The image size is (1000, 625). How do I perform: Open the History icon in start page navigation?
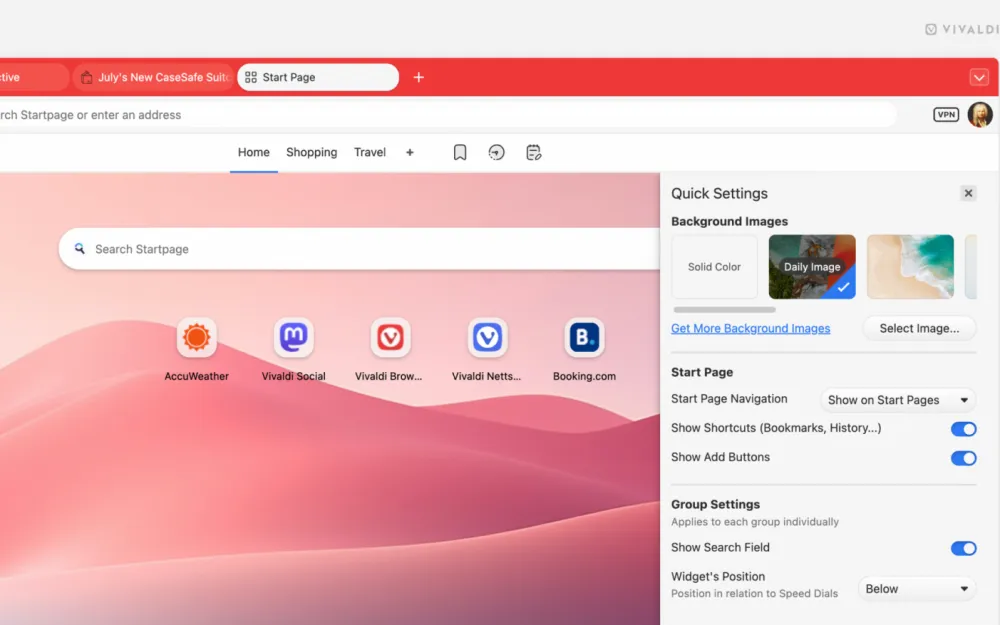(x=497, y=153)
